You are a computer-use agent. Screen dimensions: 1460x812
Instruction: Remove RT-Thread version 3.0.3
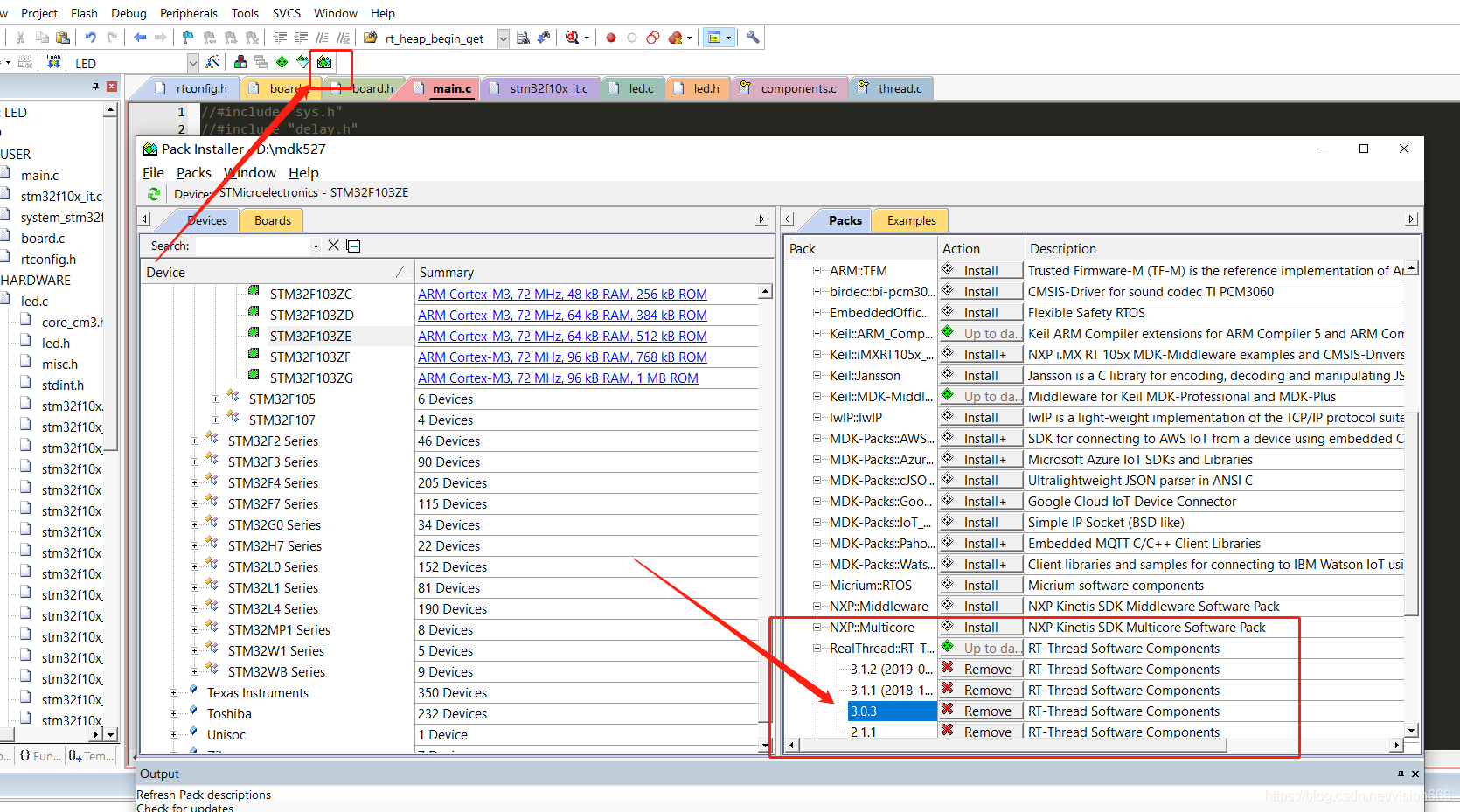(981, 711)
